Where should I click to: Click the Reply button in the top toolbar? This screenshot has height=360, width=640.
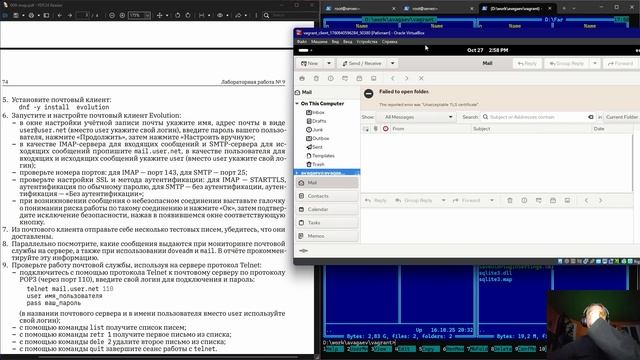pyautogui.click(x=527, y=63)
